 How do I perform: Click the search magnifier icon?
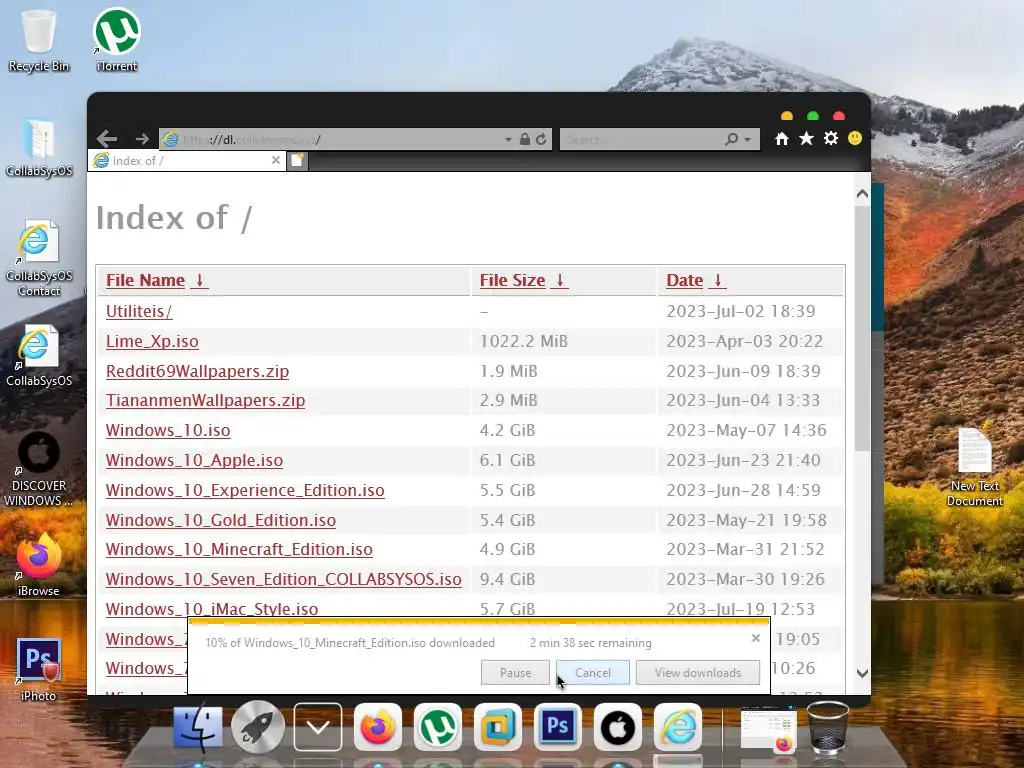point(732,139)
